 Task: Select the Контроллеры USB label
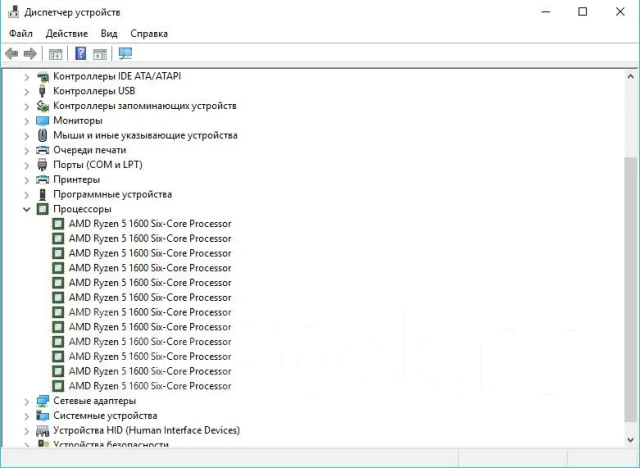tap(94, 91)
